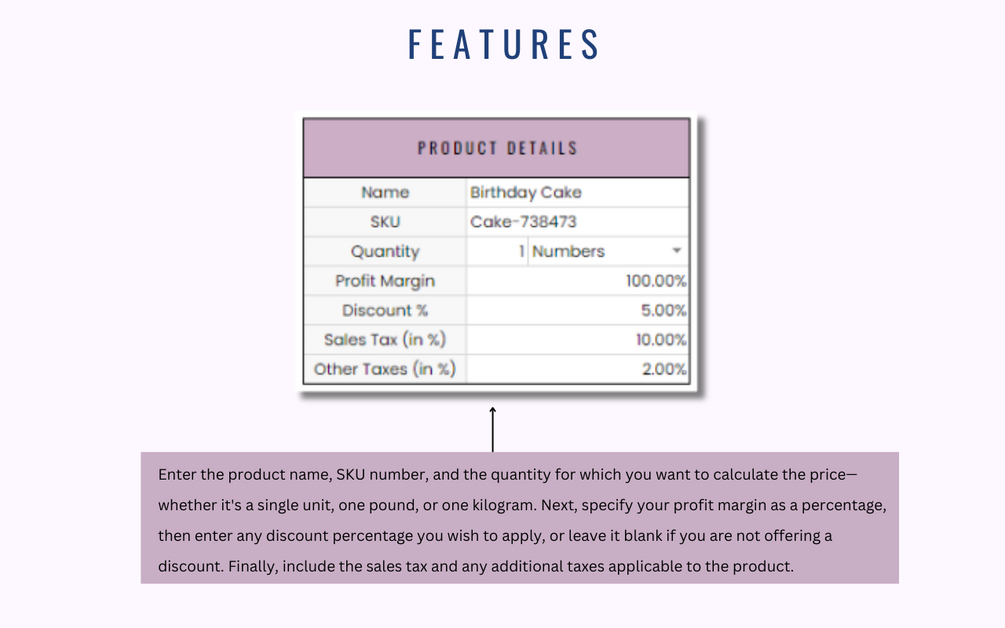Click the upward arrow below the table
Screen dimensions: 1005x628
[493, 428]
